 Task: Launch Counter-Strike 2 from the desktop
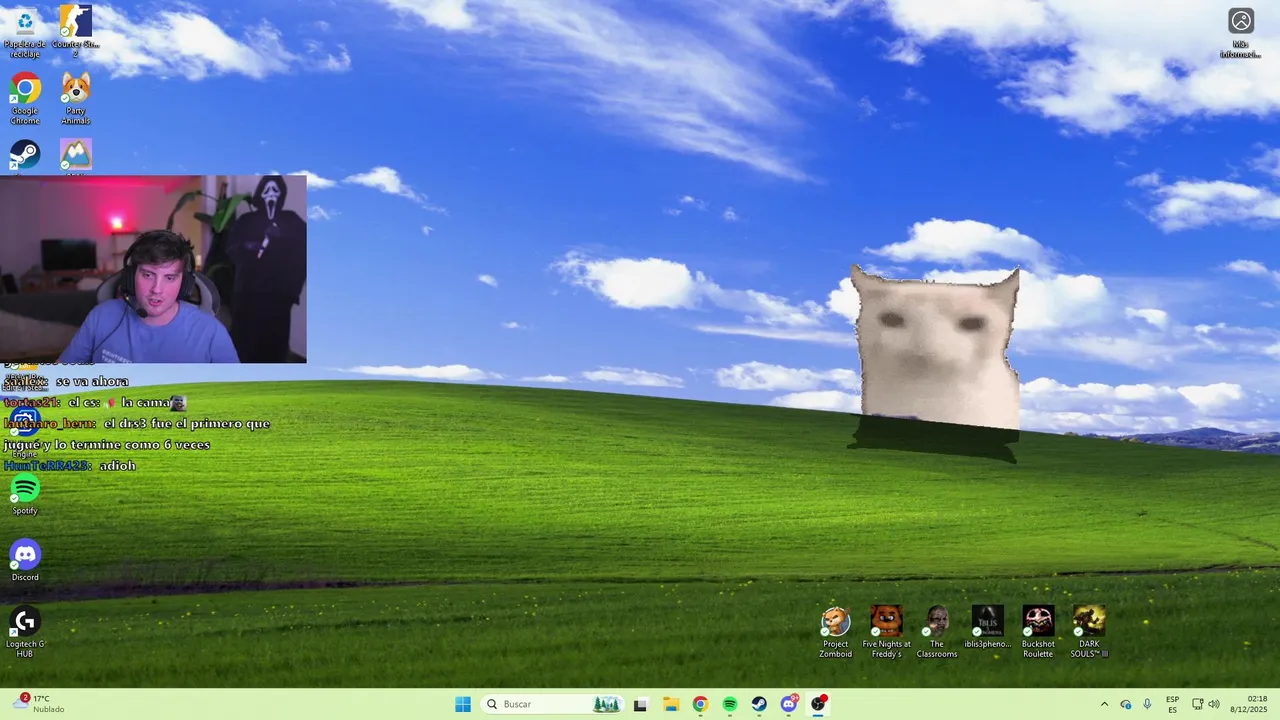(x=76, y=32)
